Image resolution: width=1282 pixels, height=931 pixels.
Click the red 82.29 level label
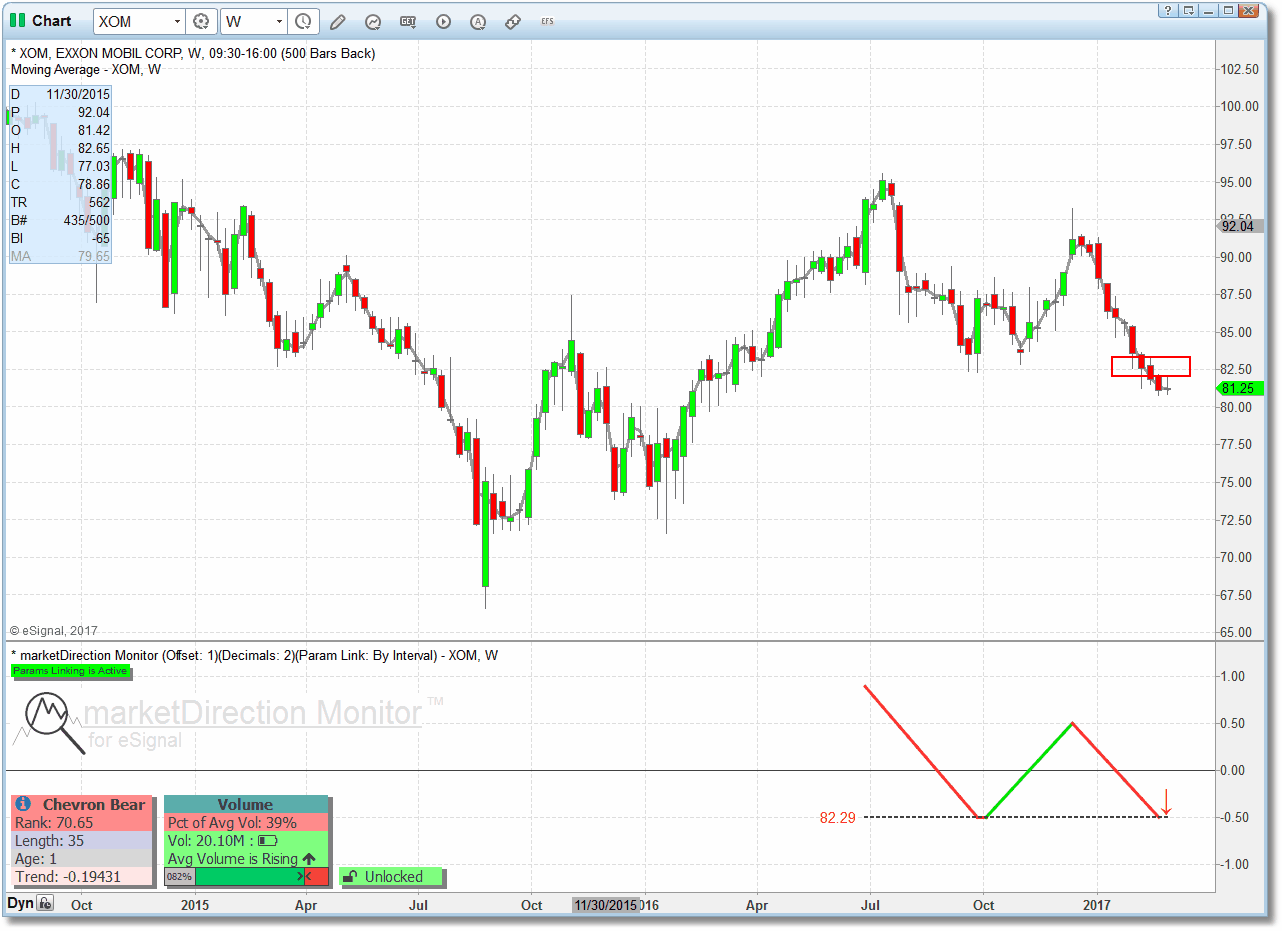click(838, 818)
